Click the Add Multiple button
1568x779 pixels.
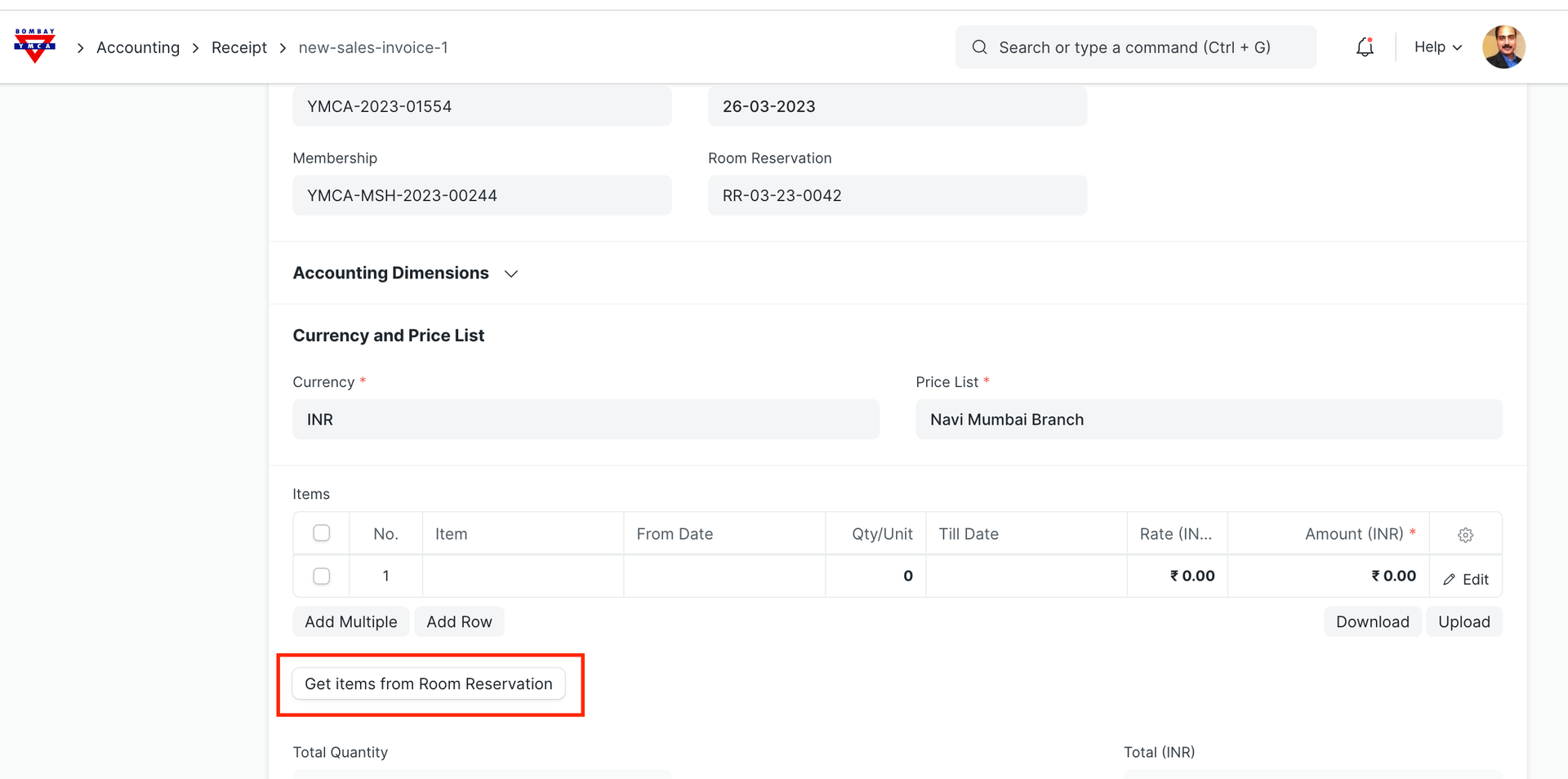[350, 621]
